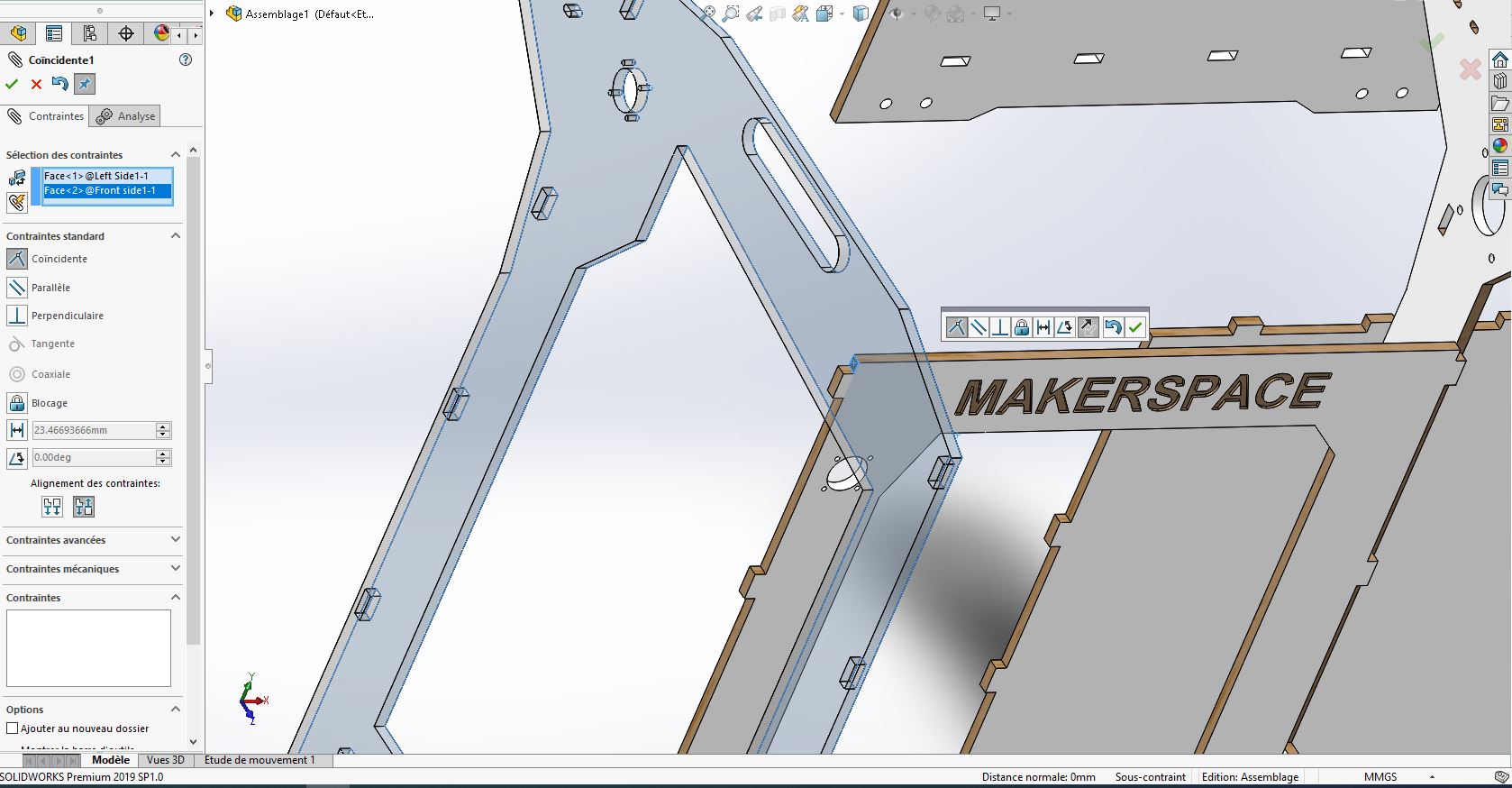Select Lock in the floating mate toolbar
This screenshot has height=788, width=1512.
pos(1021,327)
